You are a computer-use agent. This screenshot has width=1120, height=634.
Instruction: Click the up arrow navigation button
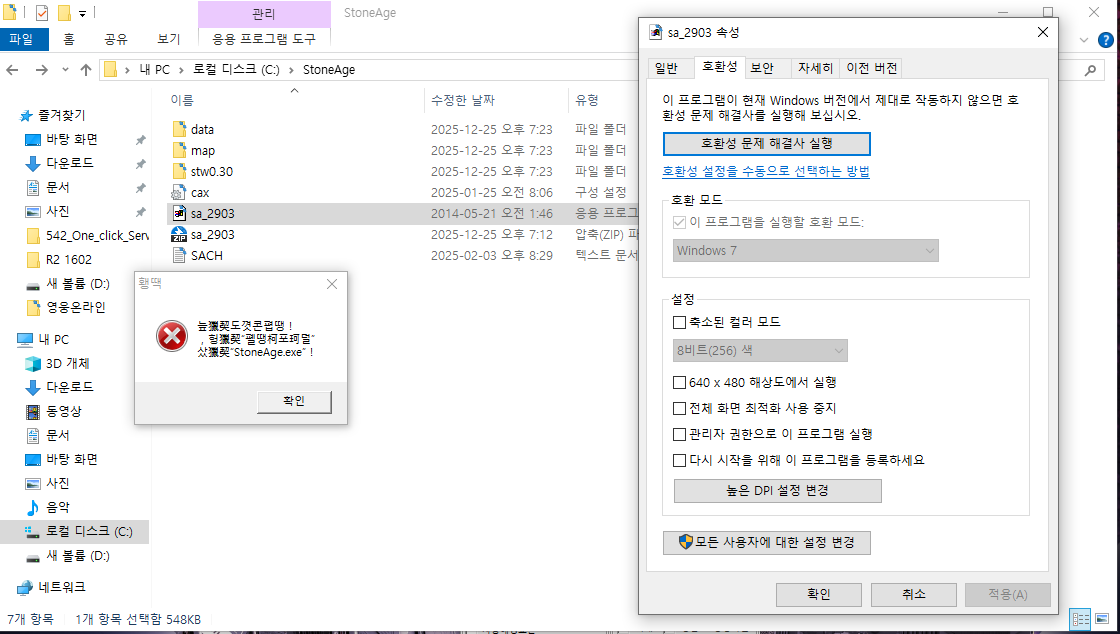point(86,70)
